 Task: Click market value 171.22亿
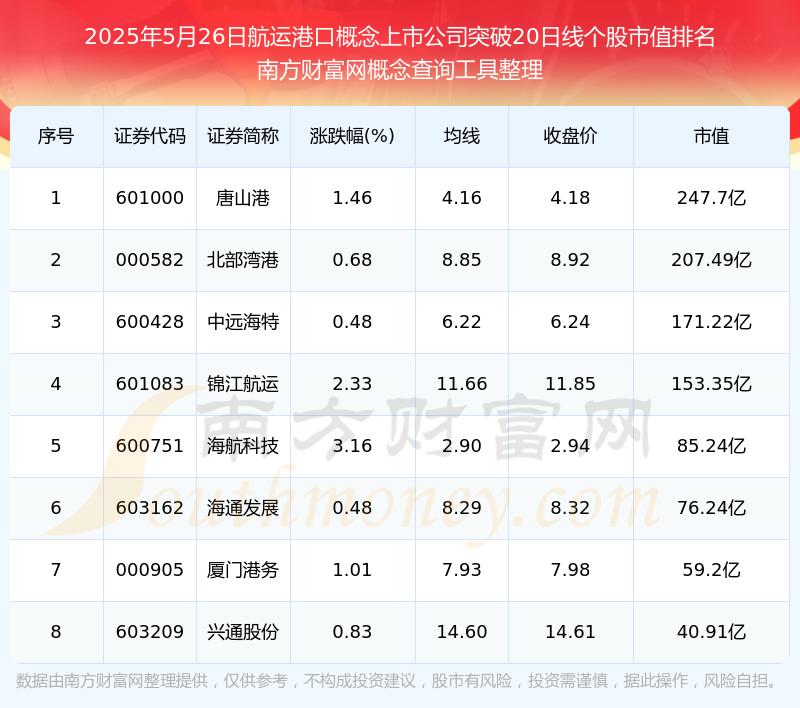pos(711,322)
